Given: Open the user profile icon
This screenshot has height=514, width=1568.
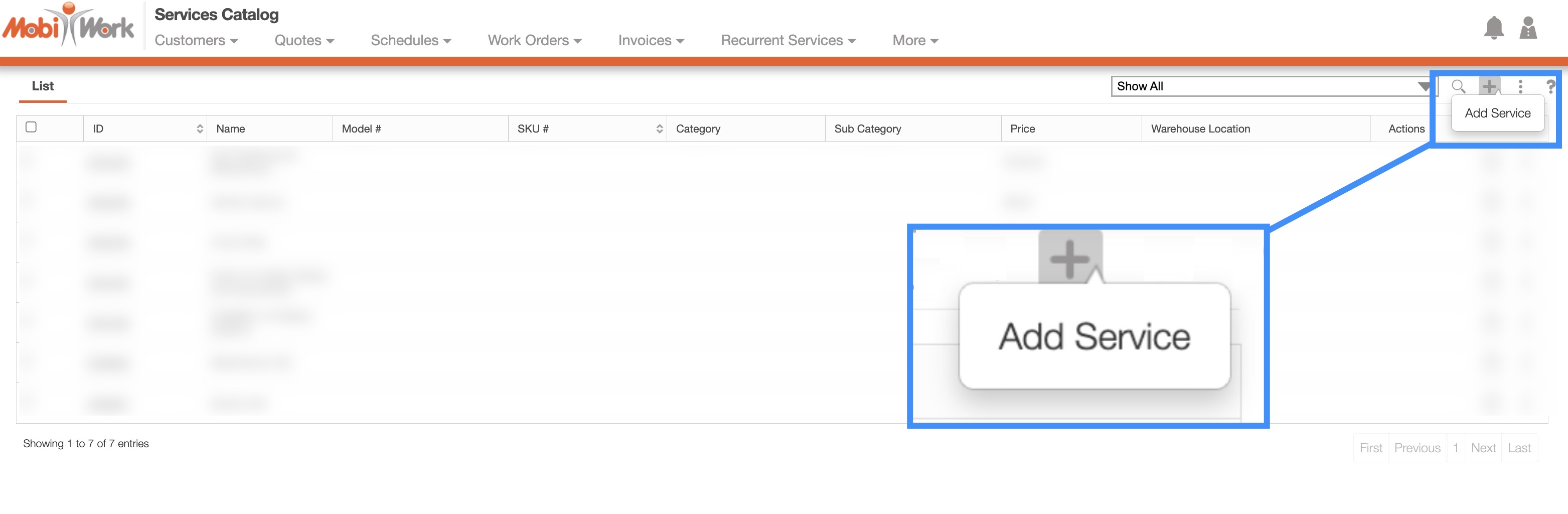Looking at the screenshot, I should pyautogui.click(x=1528, y=28).
